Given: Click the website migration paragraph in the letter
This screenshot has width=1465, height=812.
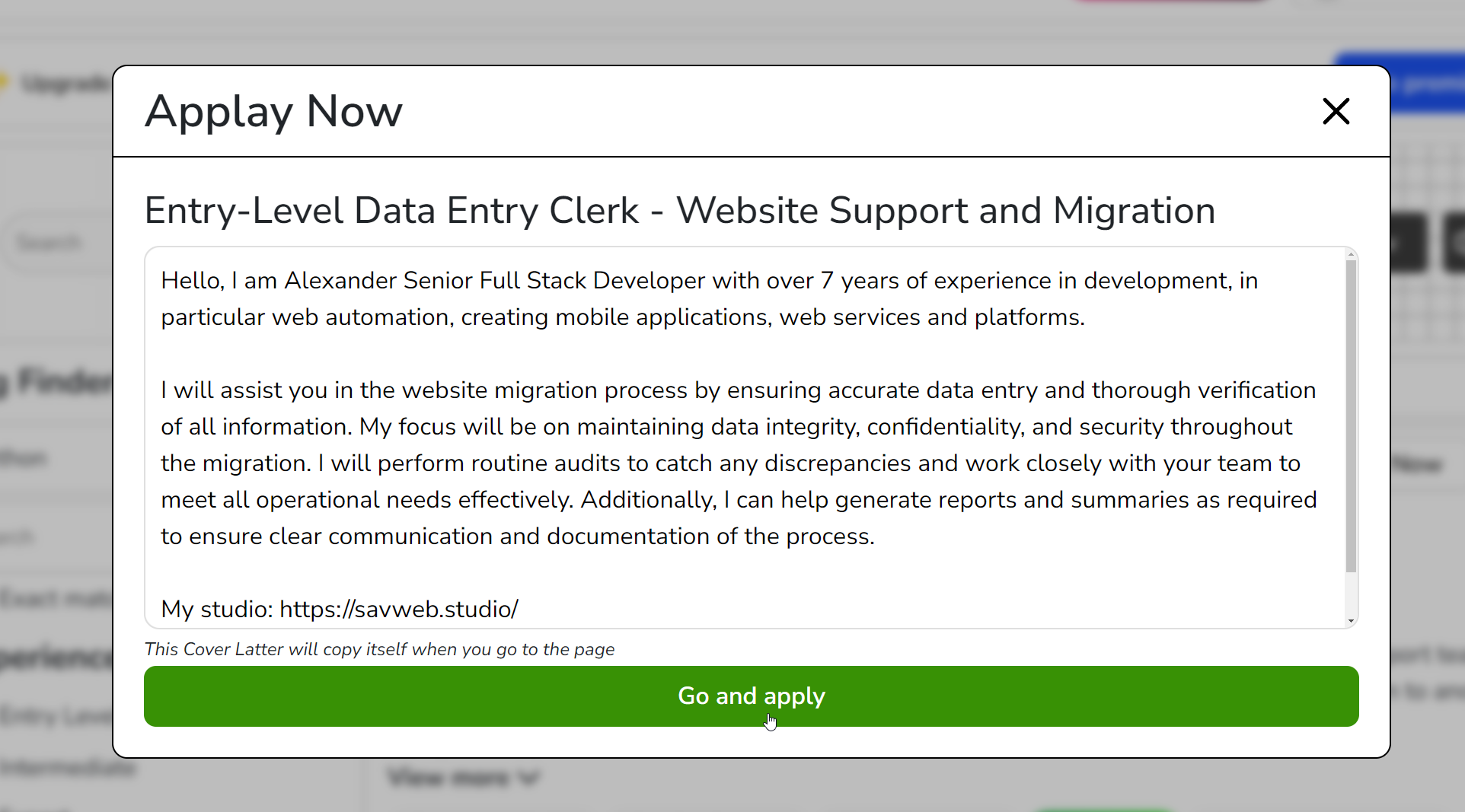Looking at the screenshot, I should [x=739, y=463].
